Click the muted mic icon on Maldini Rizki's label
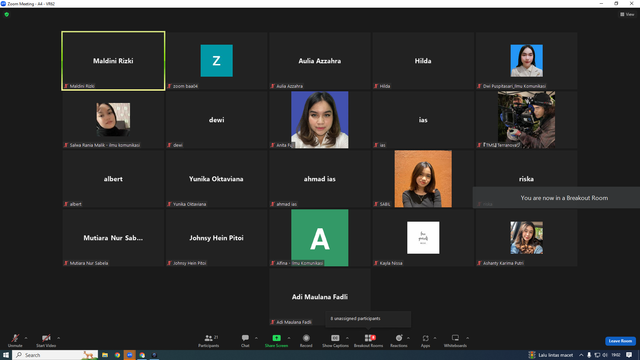640x360 pixels. point(66,86)
